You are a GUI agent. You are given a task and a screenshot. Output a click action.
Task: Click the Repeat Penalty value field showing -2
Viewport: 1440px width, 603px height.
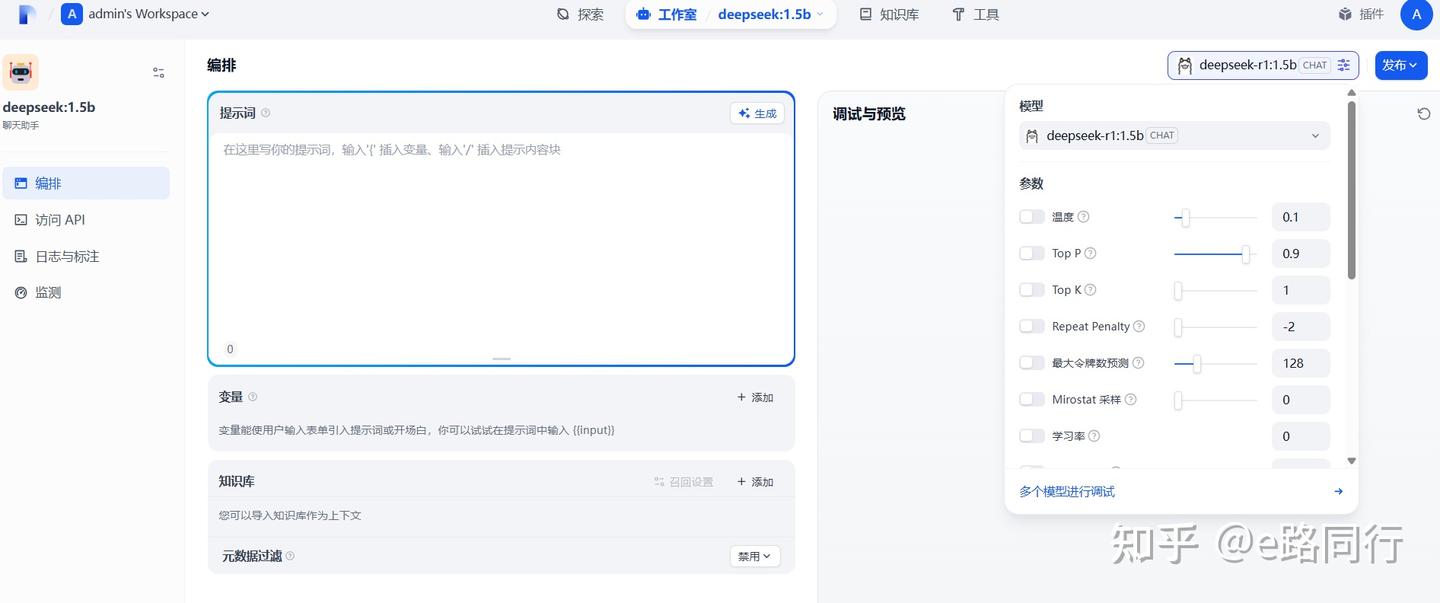pyautogui.click(x=1301, y=327)
